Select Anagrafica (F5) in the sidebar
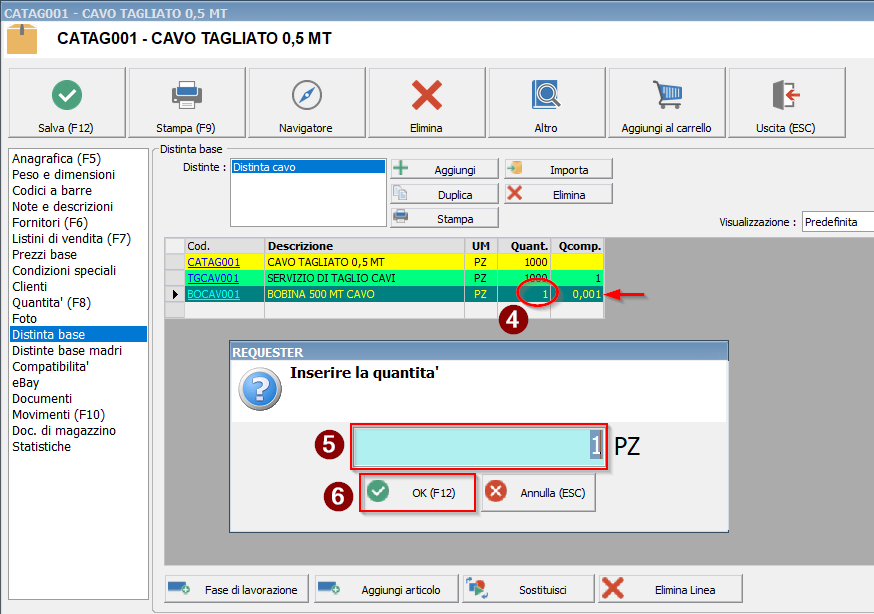Screen dimensions: 874x614 pyautogui.click(x=56, y=158)
